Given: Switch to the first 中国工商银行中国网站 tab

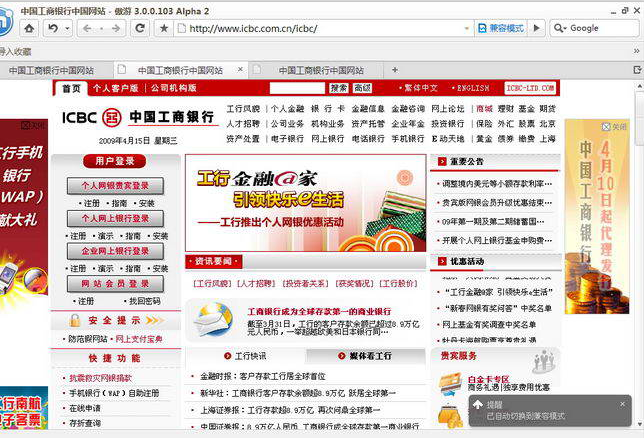Looking at the screenshot, I should click(x=51, y=70).
